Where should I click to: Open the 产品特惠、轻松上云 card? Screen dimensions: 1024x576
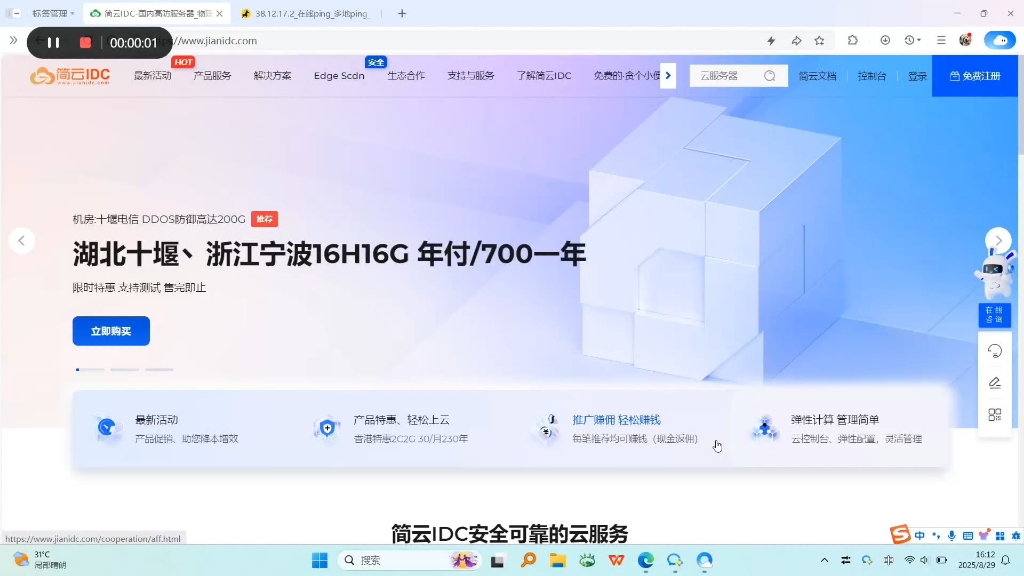tap(402, 428)
